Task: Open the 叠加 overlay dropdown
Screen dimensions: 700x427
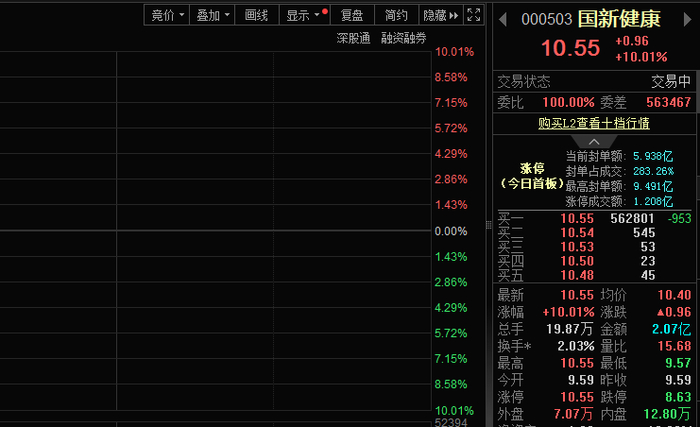Action: 212,15
